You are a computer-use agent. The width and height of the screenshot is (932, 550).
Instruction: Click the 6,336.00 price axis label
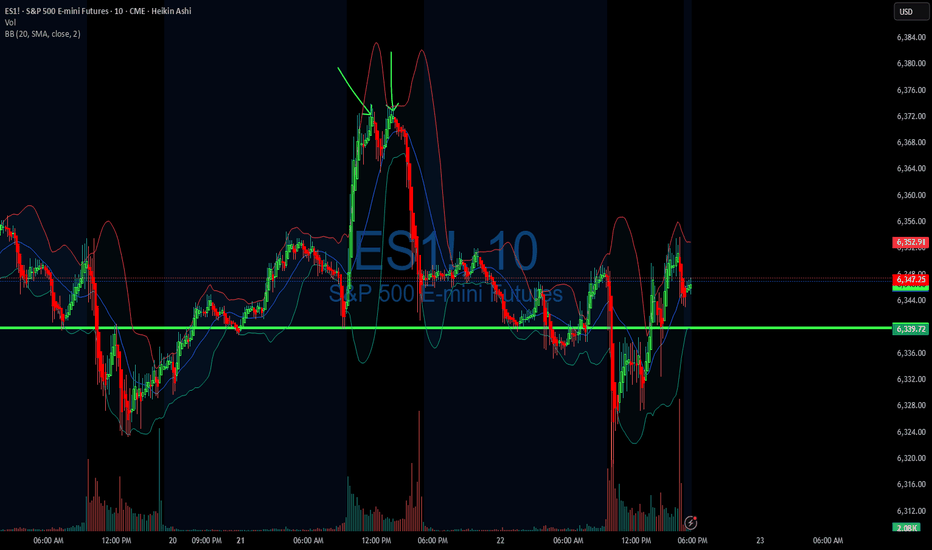(911, 353)
